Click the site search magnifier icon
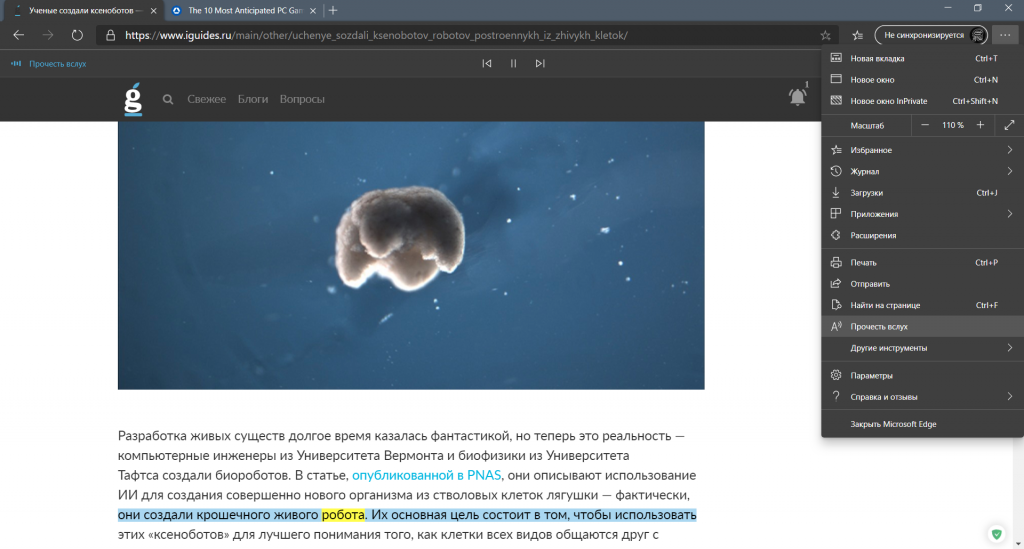The image size is (1024, 549). click(x=168, y=99)
